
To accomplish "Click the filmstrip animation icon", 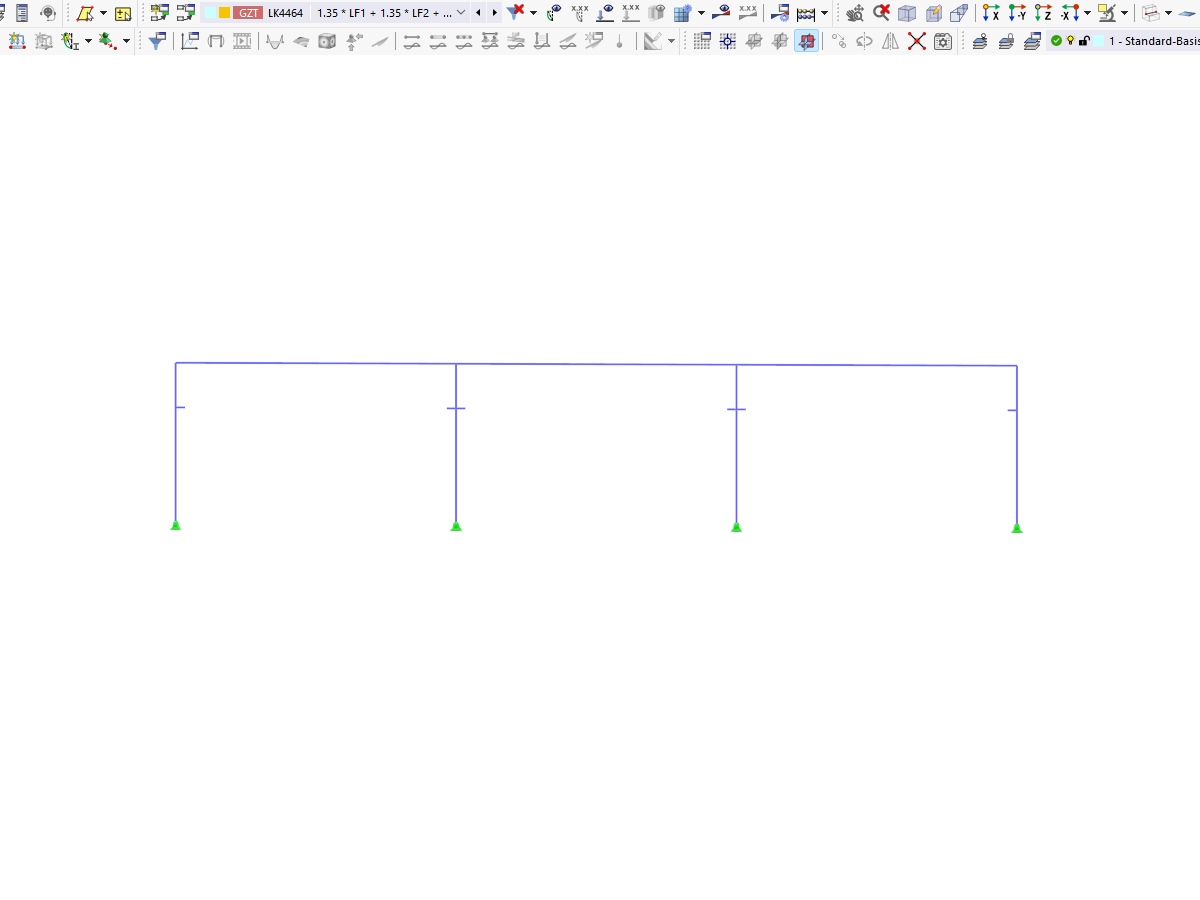I will tap(242, 41).
